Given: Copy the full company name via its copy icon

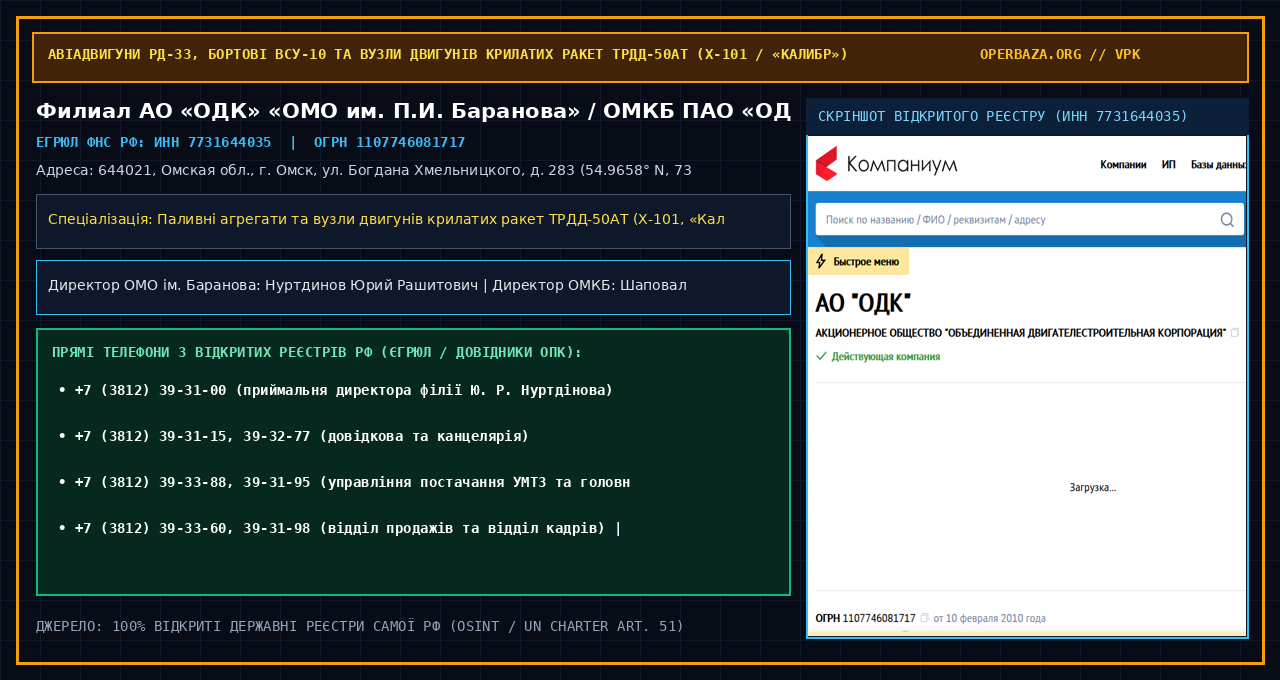Looking at the screenshot, I should [x=1235, y=332].
